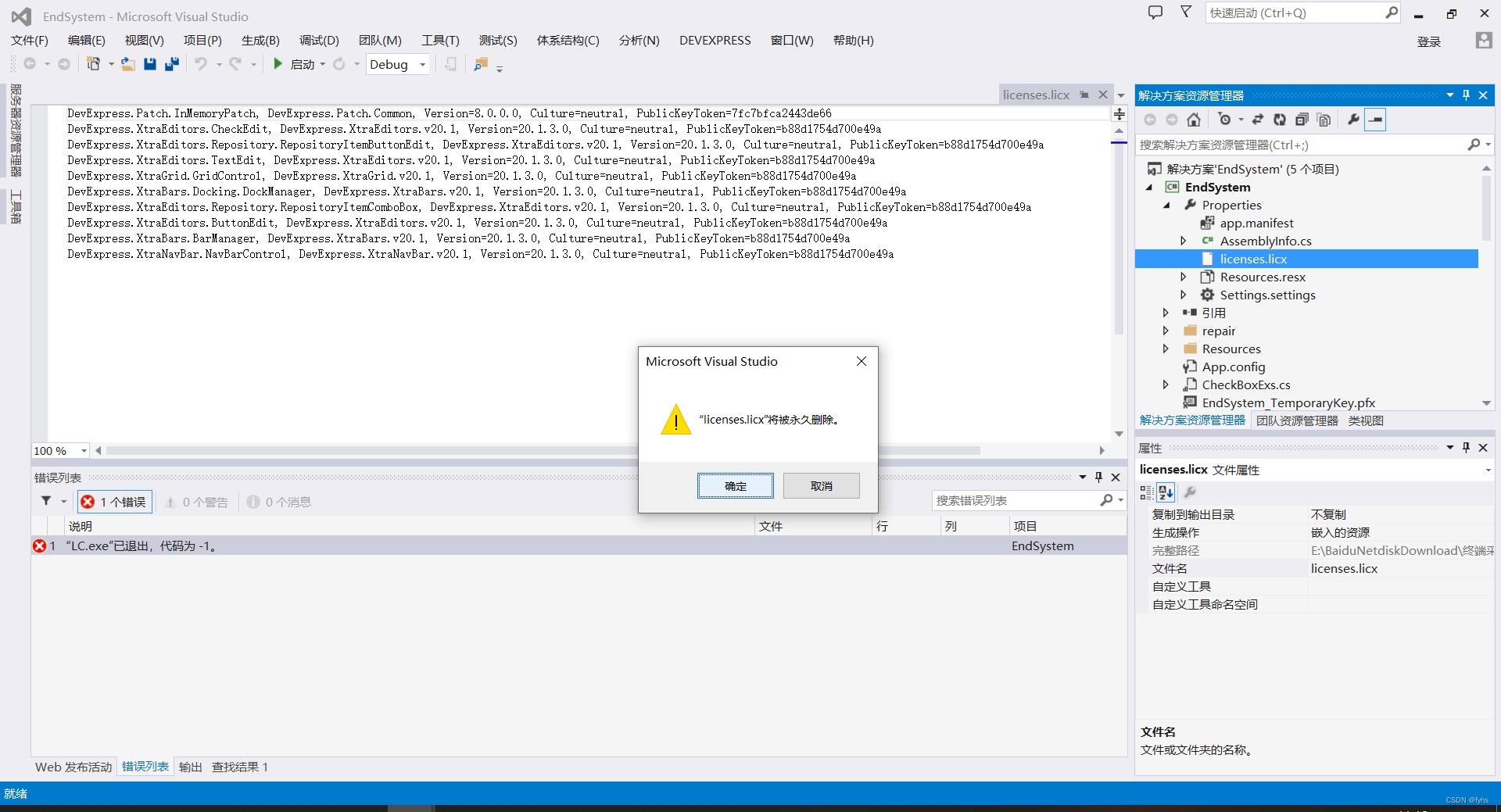
Task: Click the 登录 sign-in link
Action: pyautogui.click(x=1429, y=41)
